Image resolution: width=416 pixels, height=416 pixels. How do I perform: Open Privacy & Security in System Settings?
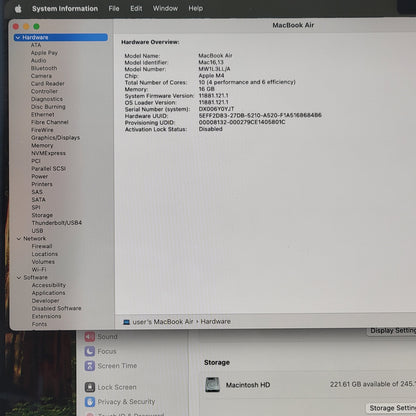point(120,402)
